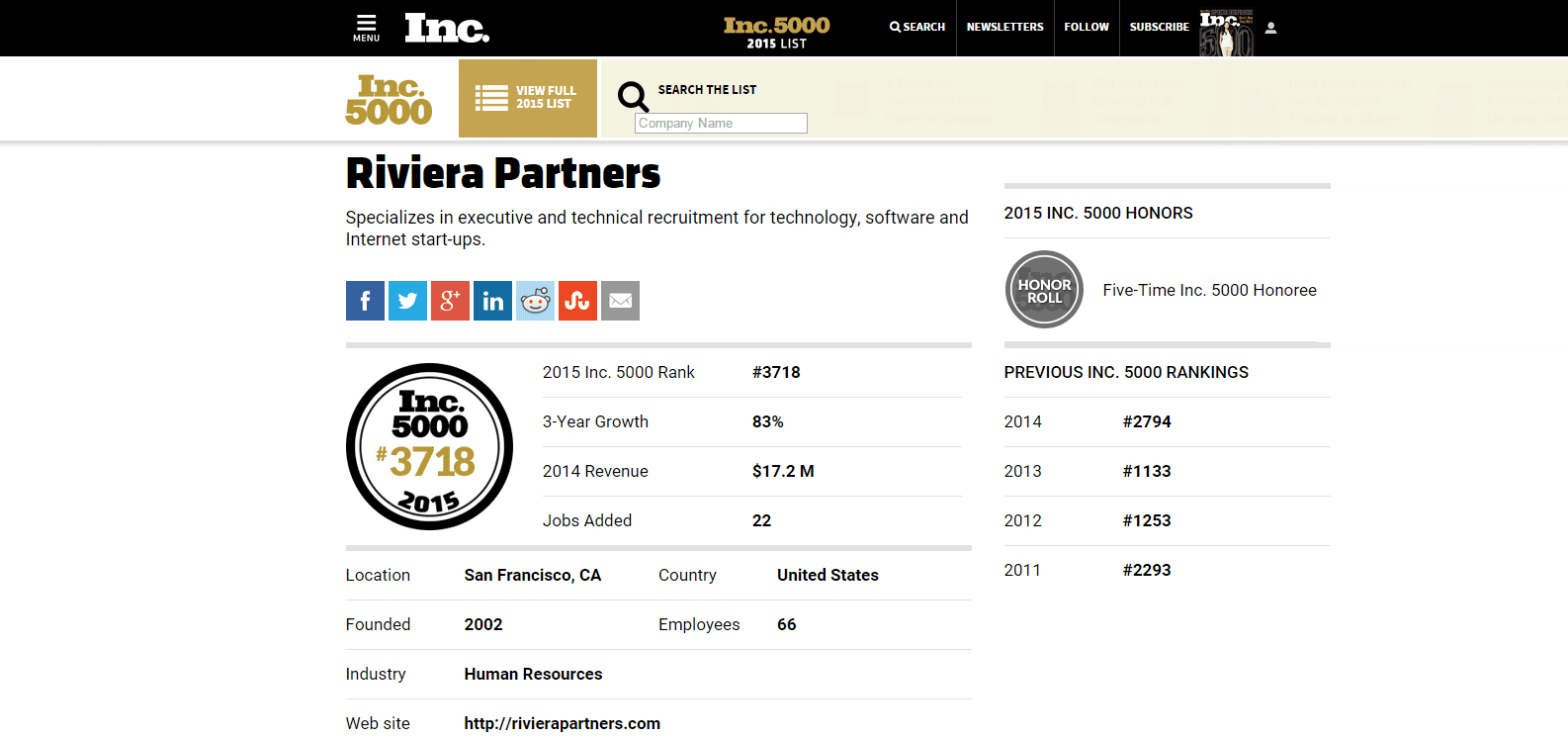Click the United States country value
The image size is (1568, 739).
click(x=828, y=575)
